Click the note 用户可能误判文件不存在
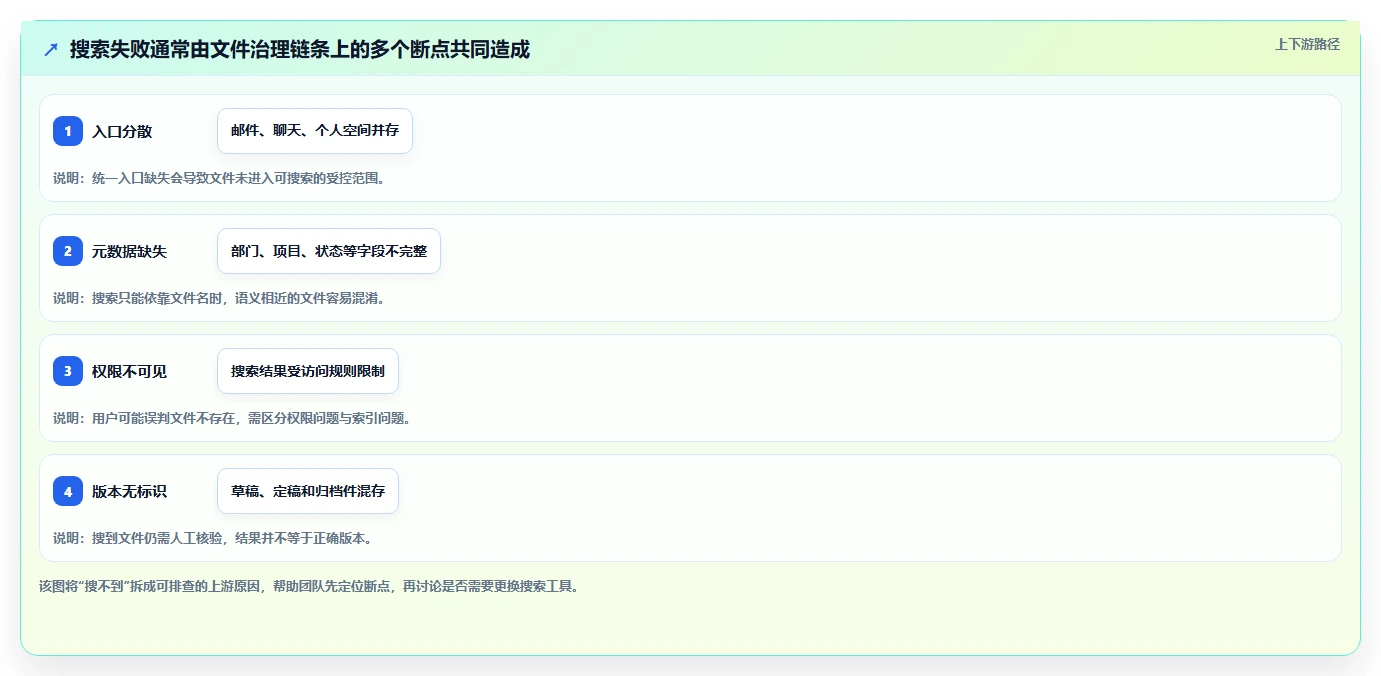 (165, 418)
